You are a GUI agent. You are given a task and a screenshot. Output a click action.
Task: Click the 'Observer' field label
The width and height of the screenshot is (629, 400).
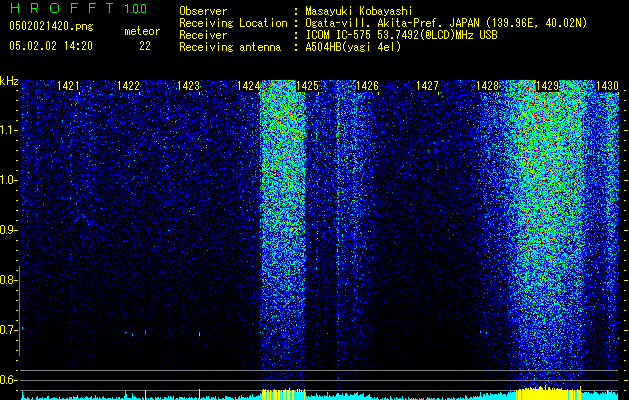(203, 11)
